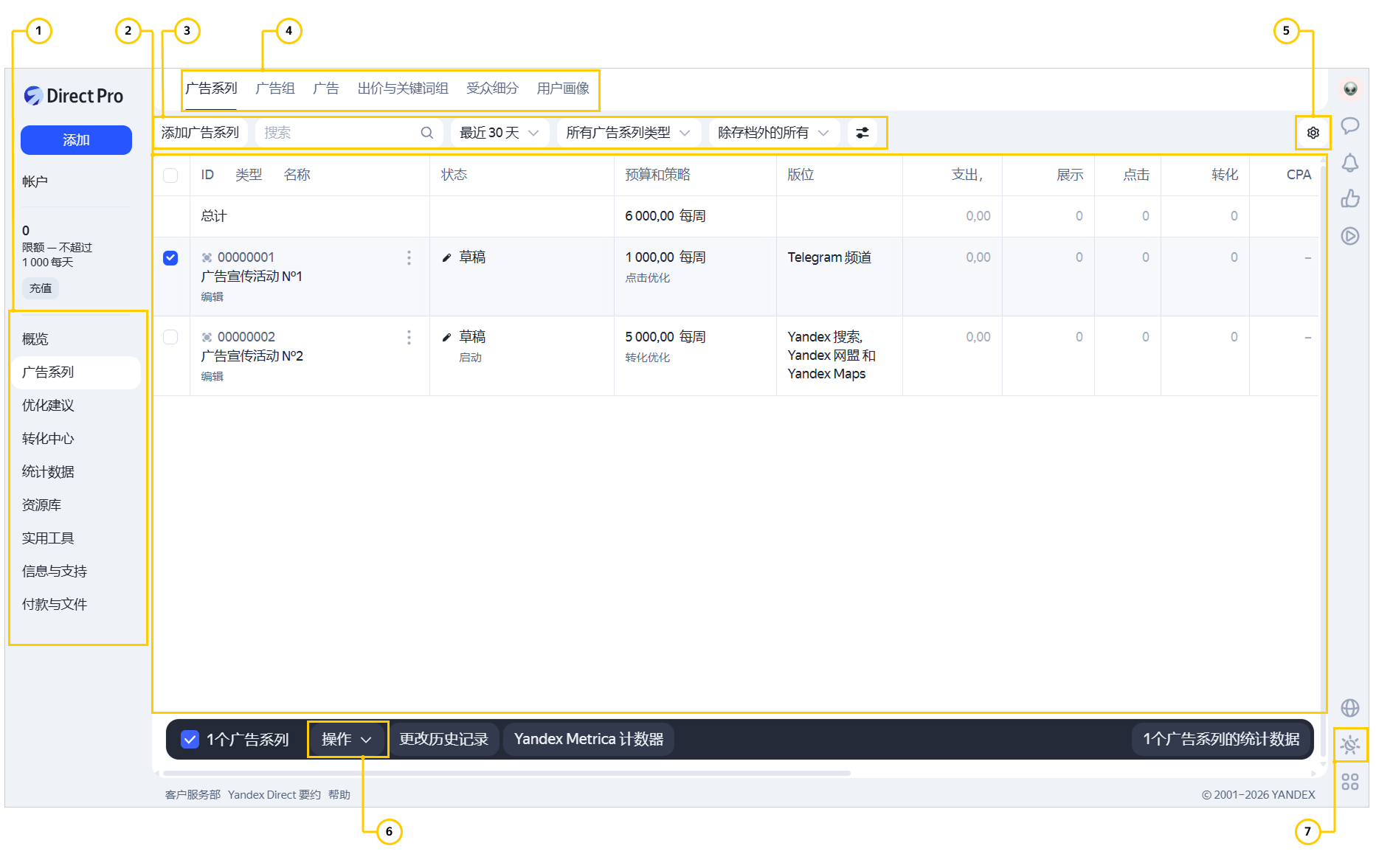Screen dimensions: 1376x868
Task: Open the table settings gear icon
Action: point(1313,133)
